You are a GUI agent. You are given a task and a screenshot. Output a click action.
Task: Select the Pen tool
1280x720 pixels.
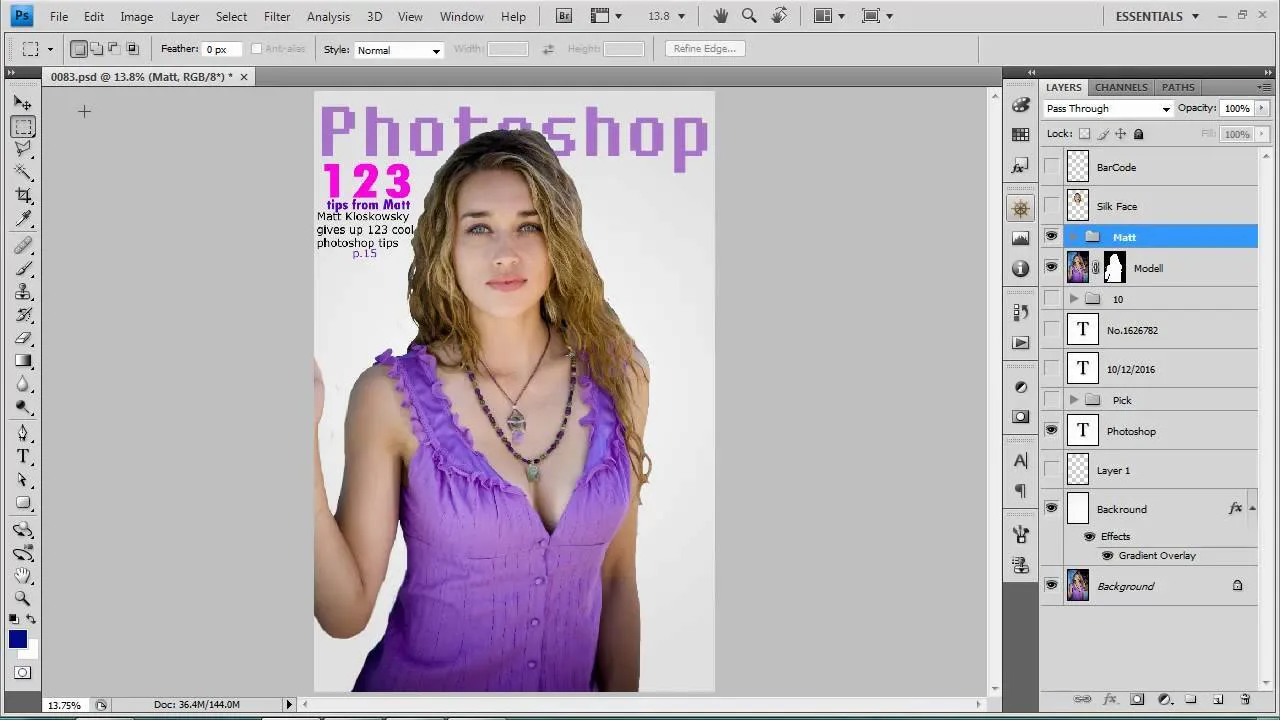(23, 433)
